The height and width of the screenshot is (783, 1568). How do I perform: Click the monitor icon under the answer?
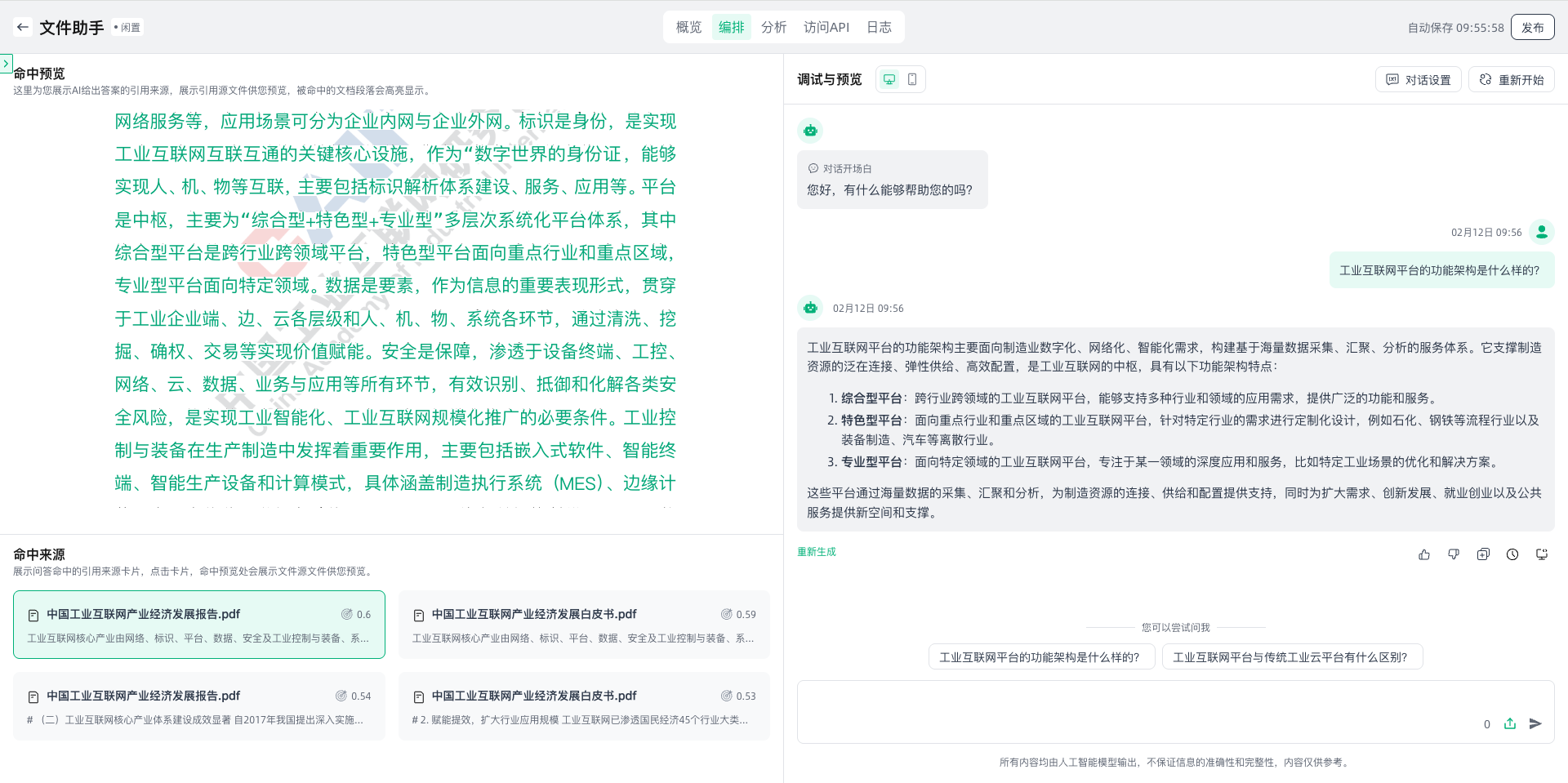coord(1542,554)
